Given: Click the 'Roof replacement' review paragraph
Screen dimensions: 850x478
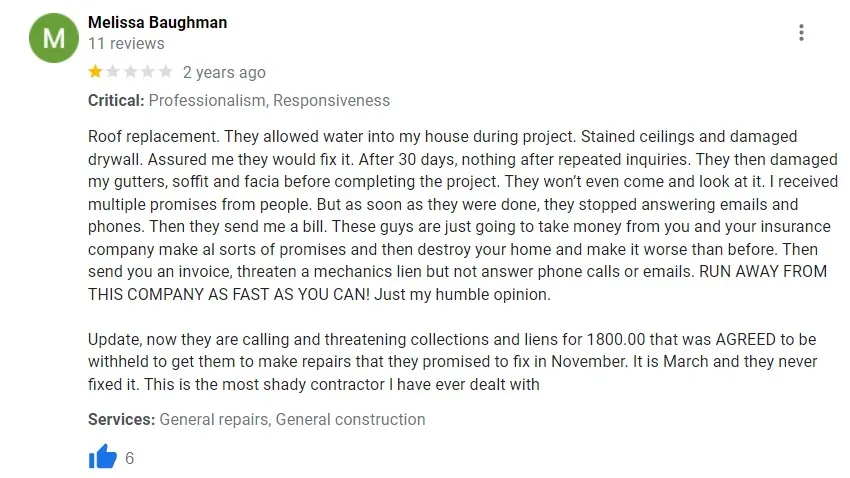Looking at the screenshot, I should 463,215.
